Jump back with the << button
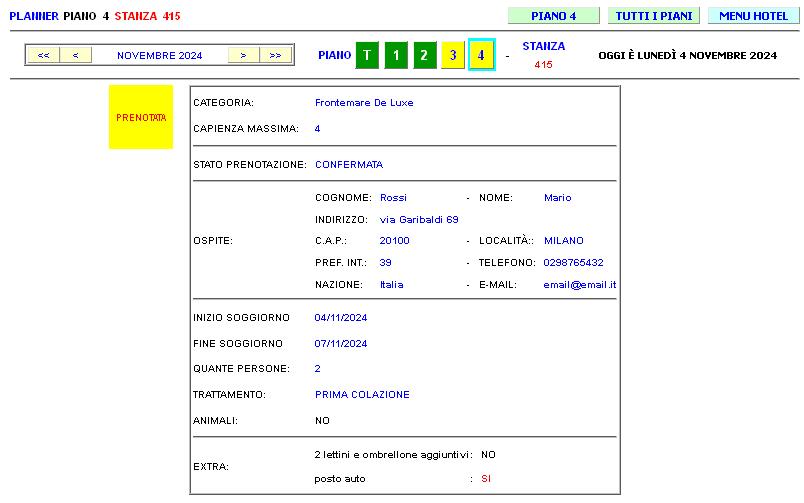804x503 pixels. [x=44, y=55]
